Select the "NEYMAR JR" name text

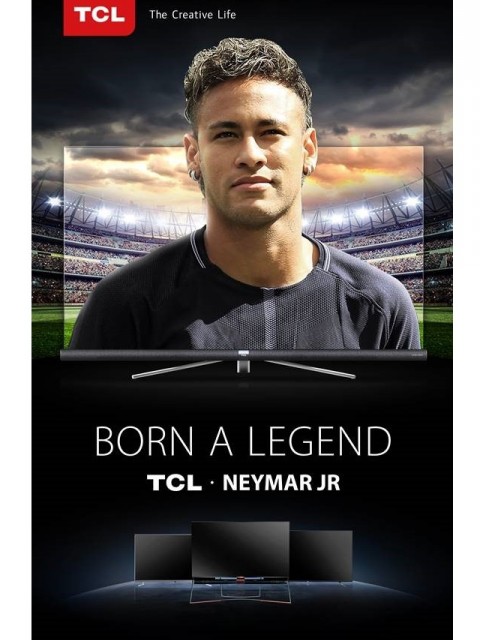(281, 482)
